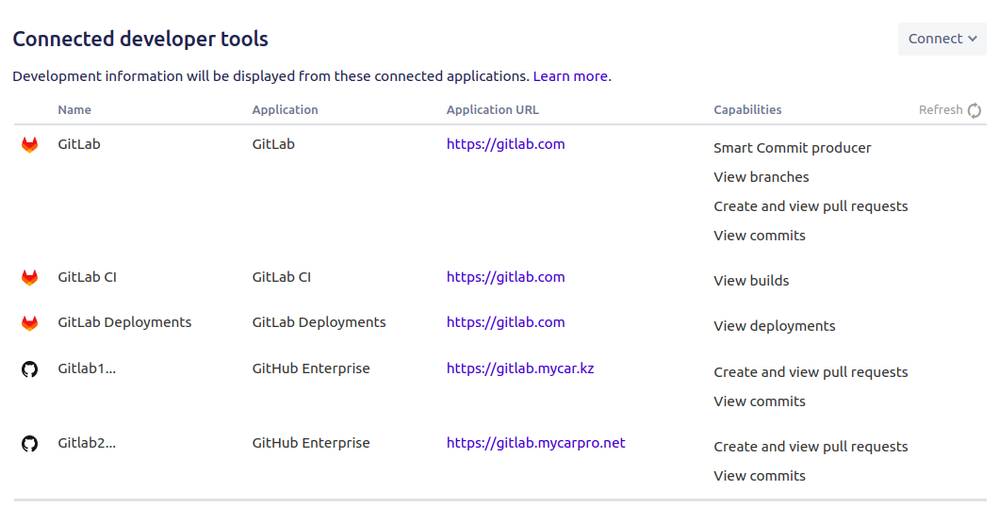The width and height of the screenshot is (999, 507).
Task: Click the GitHub icon beside Gitlab1...
Action: 29,369
